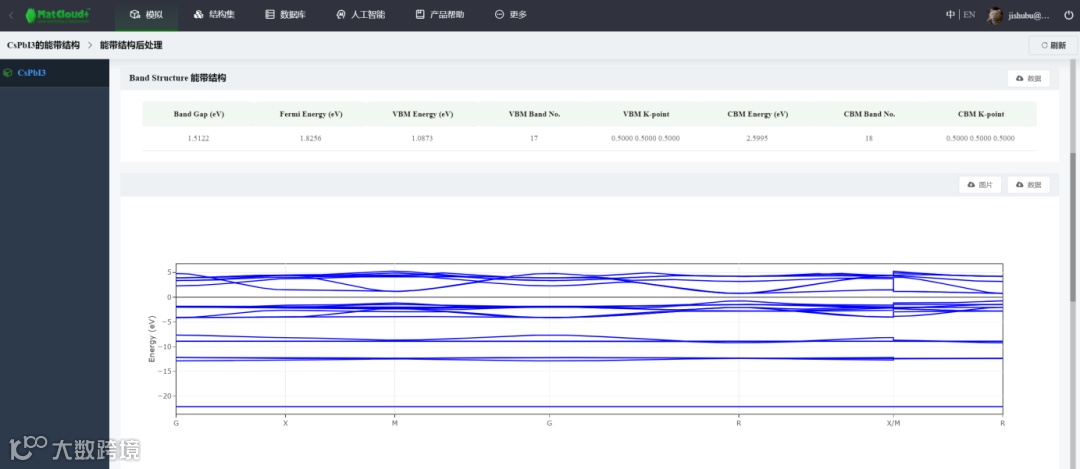Open the 产品帮助 menu
This screenshot has height=469, width=1080.
439,14
